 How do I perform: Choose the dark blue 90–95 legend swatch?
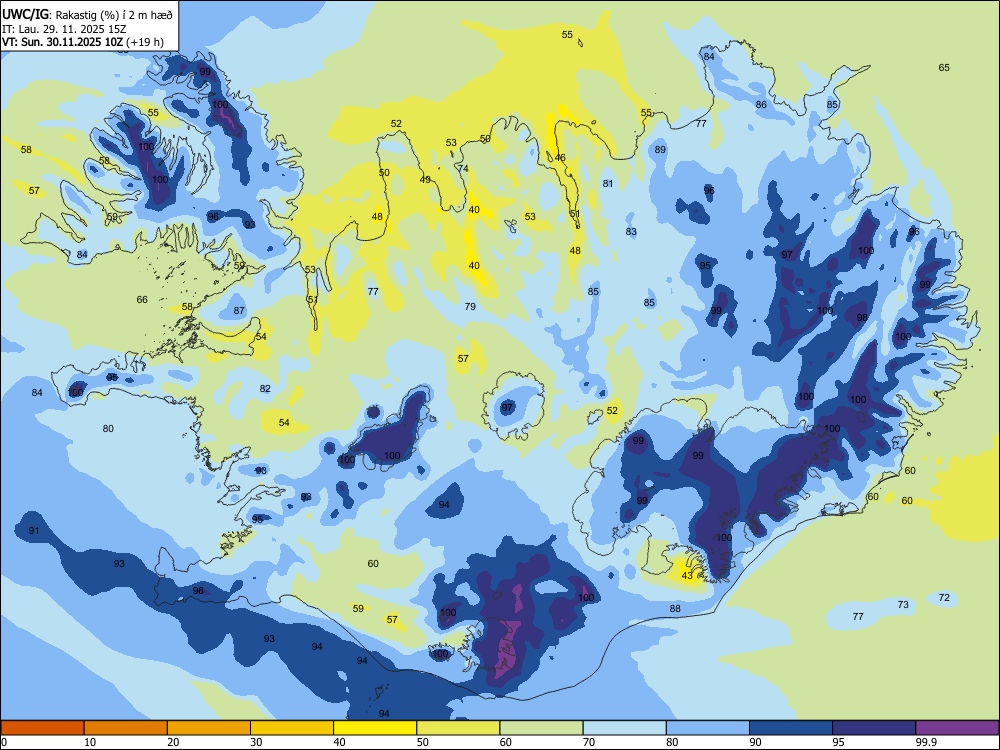coord(791,728)
